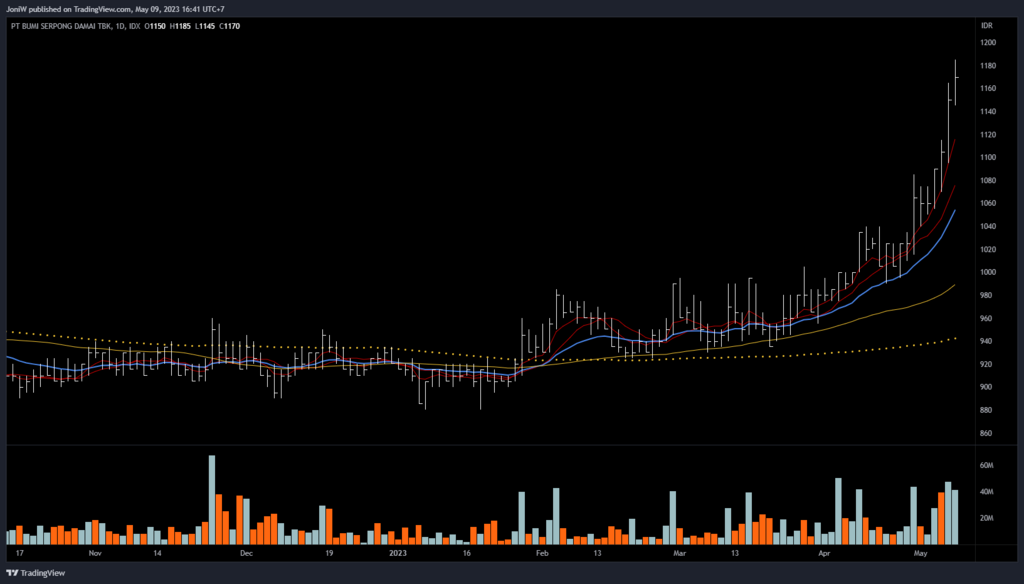The height and width of the screenshot is (584, 1024).
Task: Click the Feb date label on time axis
Action: pos(542,552)
